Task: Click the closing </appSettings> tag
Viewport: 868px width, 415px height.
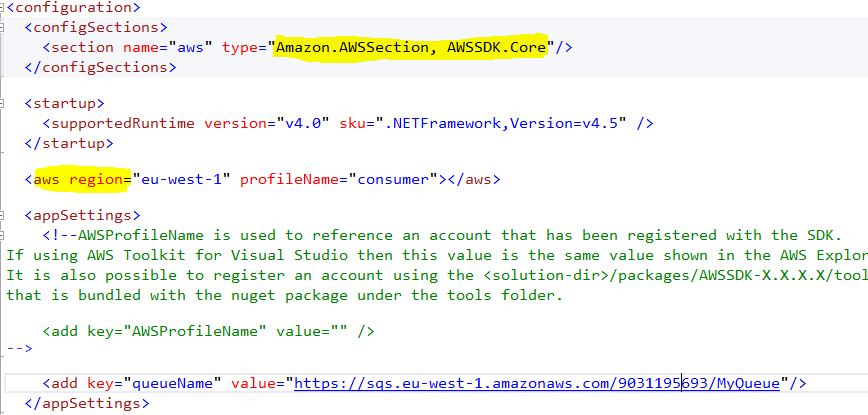Action: [87, 403]
